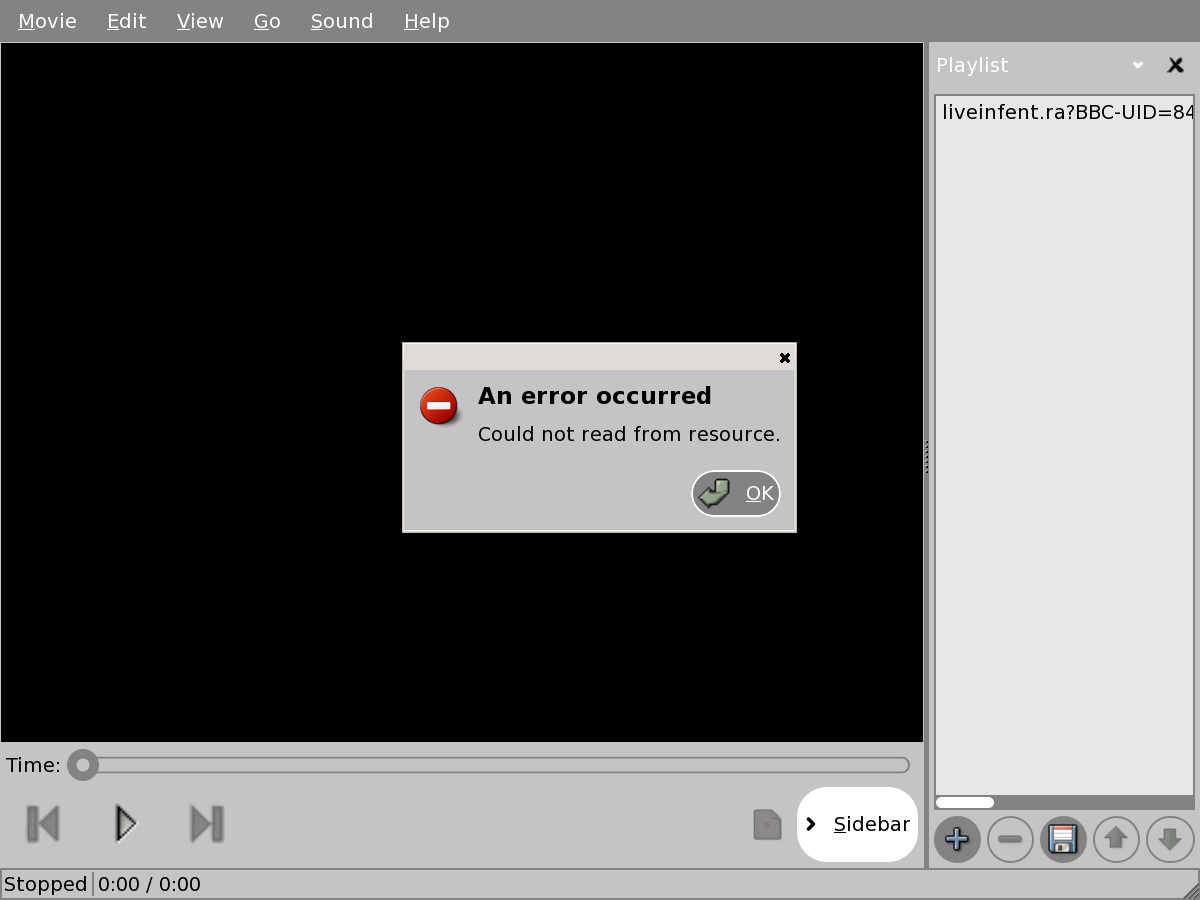This screenshot has height=900, width=1200.
Task: Close the error dialog with X
Action: click(785, 358)
